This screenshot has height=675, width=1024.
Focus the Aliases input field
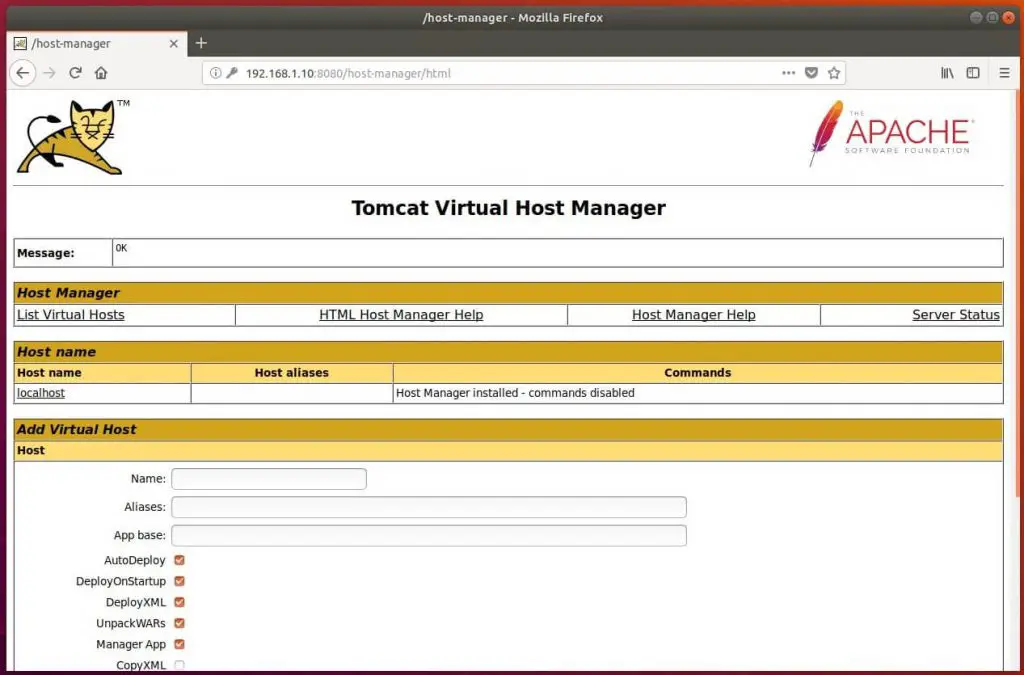[x=429, y=507]
